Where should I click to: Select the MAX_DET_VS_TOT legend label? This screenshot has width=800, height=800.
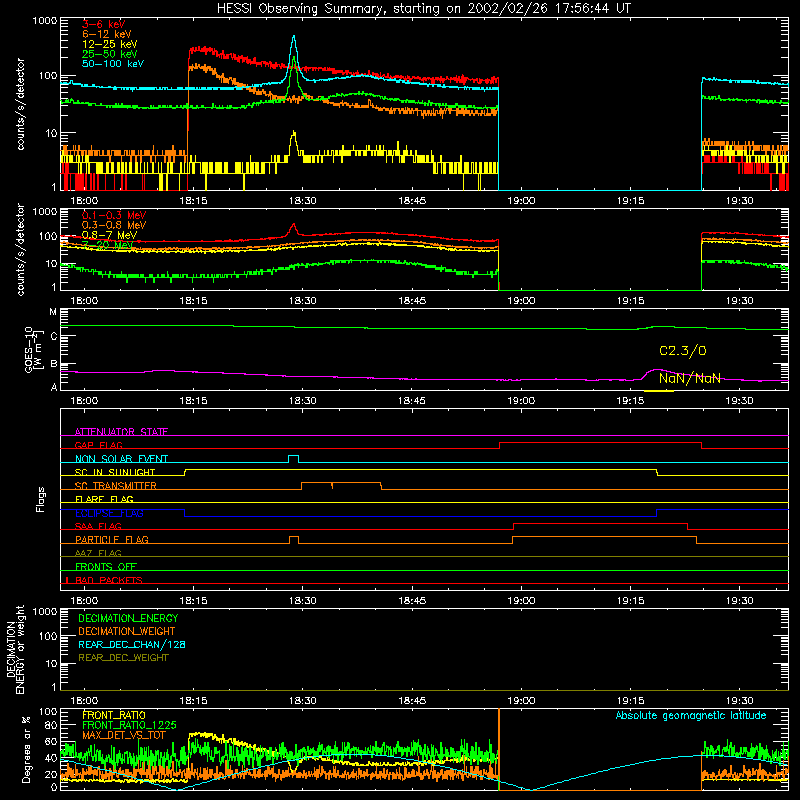123,735
